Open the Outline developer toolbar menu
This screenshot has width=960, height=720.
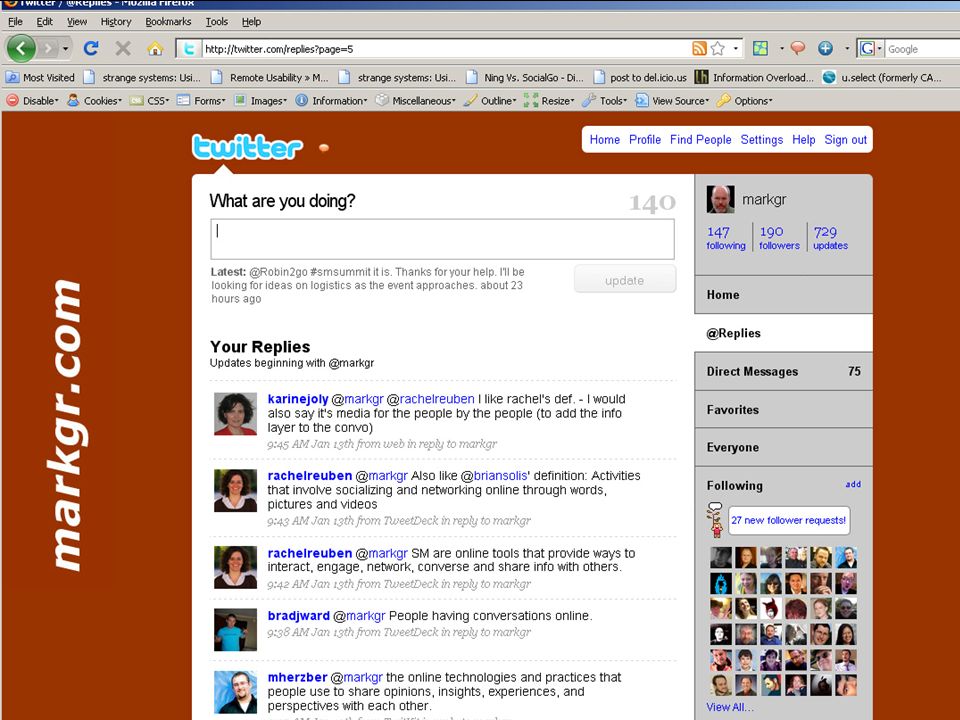(x=490, y=100)
